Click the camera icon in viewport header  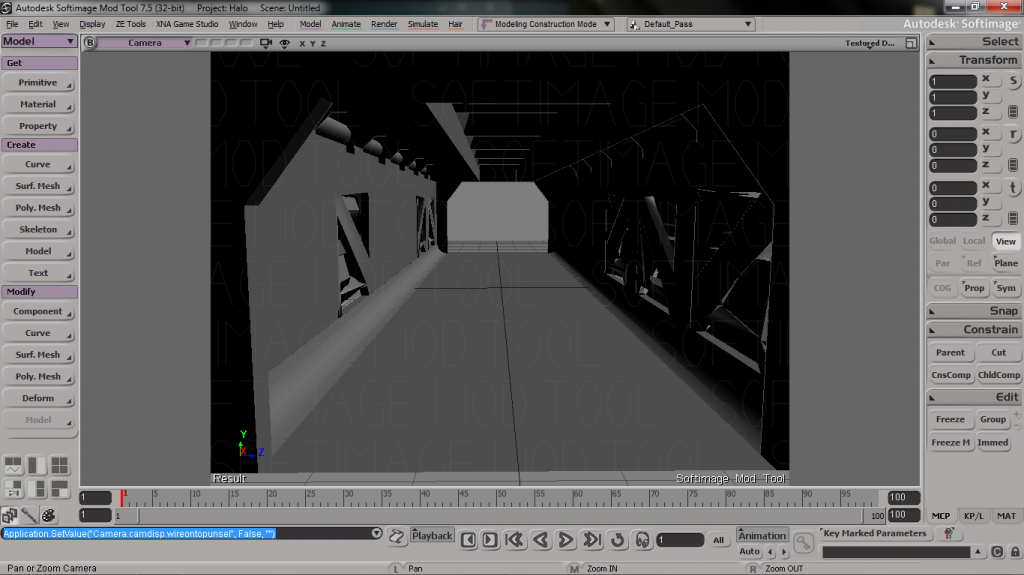point(266,43)
